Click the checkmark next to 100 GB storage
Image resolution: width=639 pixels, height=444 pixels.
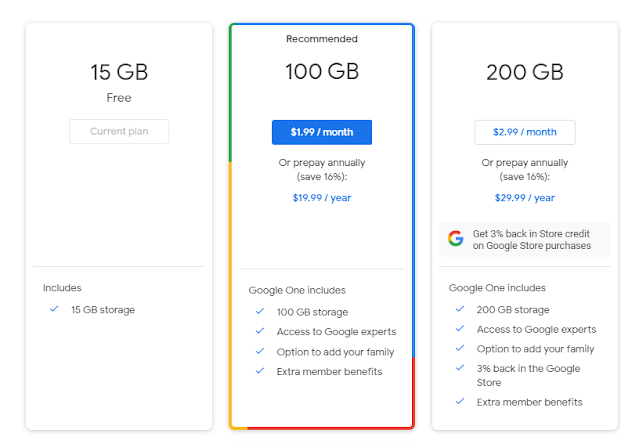tap(260, 312)
